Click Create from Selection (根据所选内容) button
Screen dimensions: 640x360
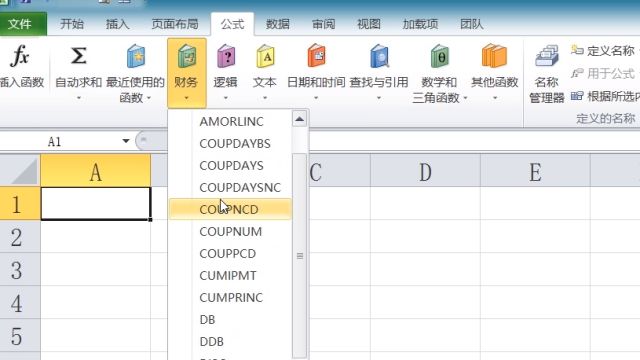[605, 96]
